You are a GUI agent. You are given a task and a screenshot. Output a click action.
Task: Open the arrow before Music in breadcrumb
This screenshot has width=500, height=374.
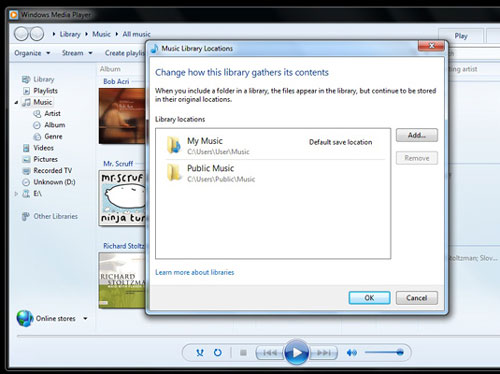coord(86,34)
